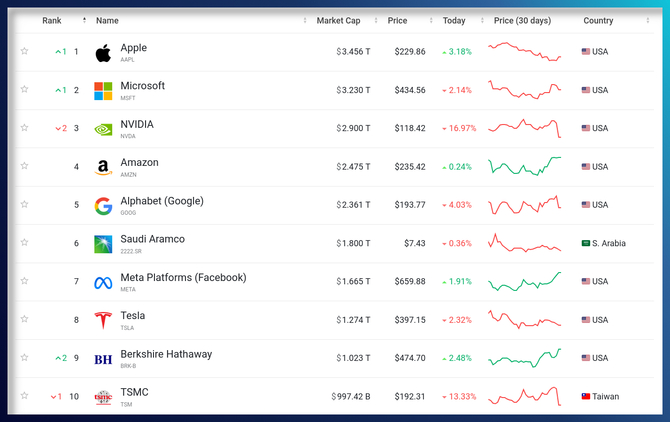Open the Berkshire Hathaway company link

pyautogui.click(x=166, y=355)
